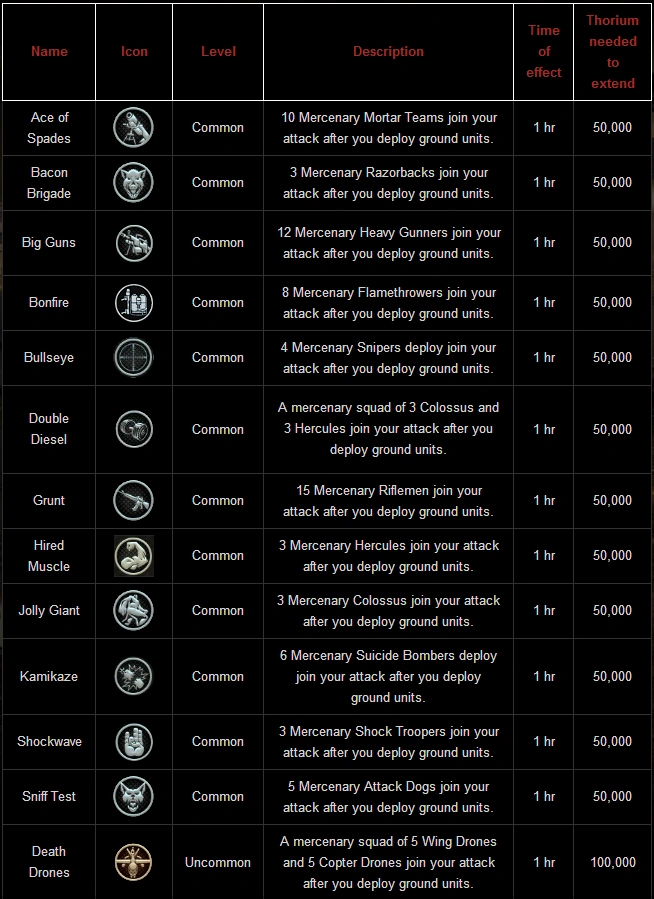Click the Big Guns heavy gunner icon
The height and width of the screenshot is (899, 654).
click(133, 242)
